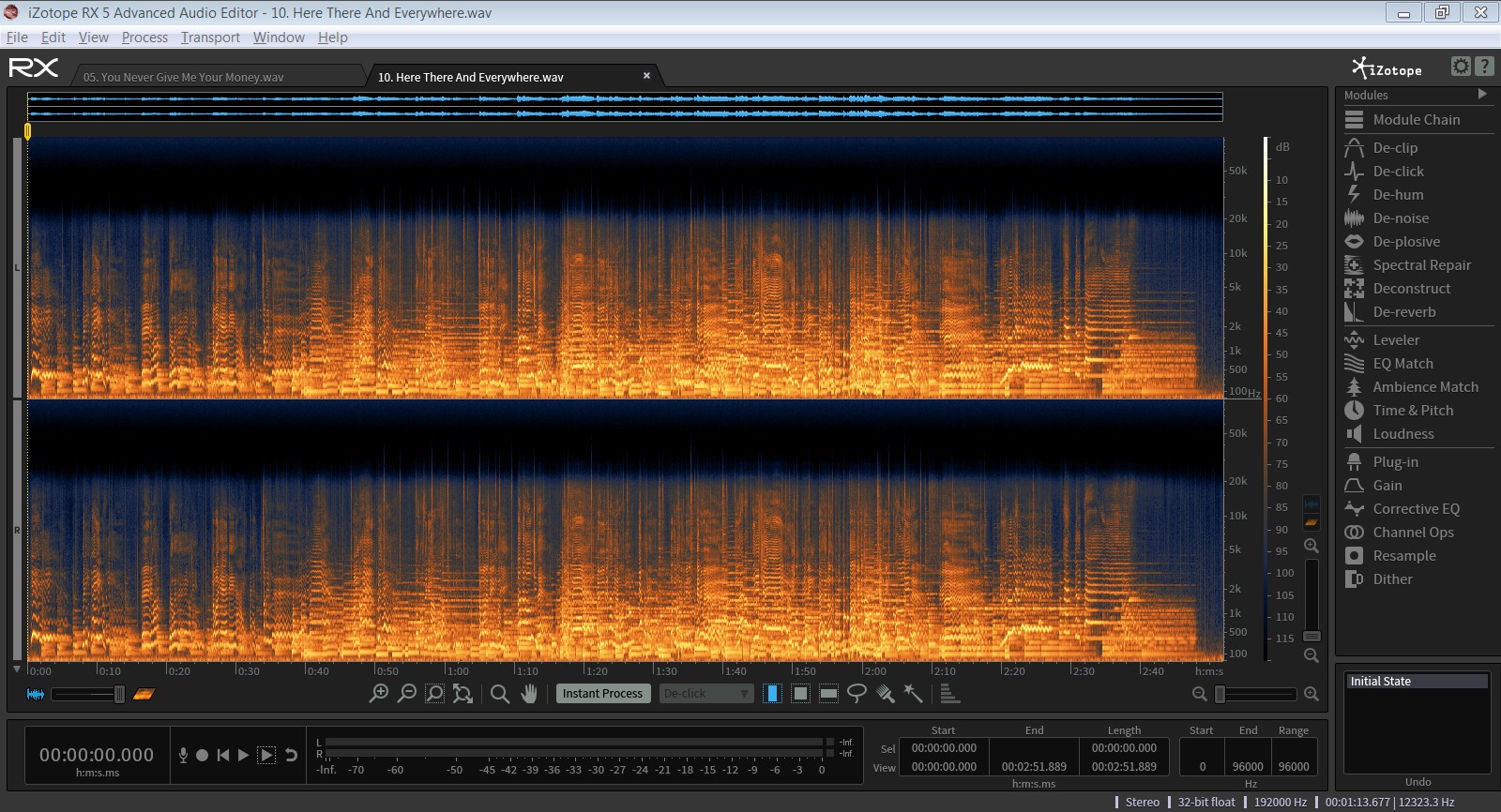Open iZotope preferences gear

1461,66
